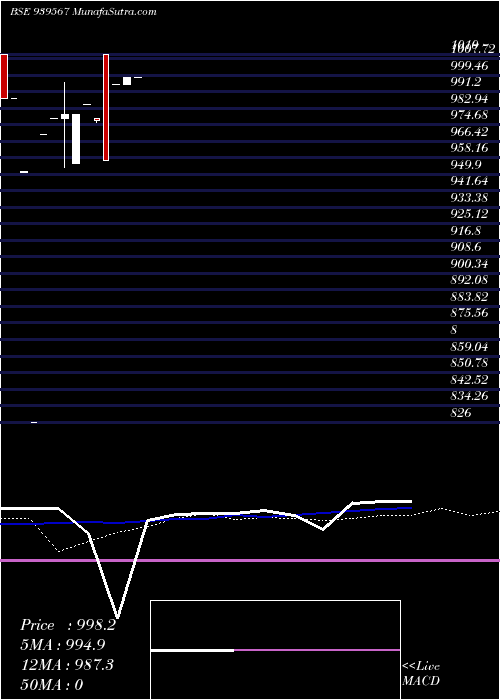The width and height of the screenshot is (500, 700).
Task: Click the 958.16 axis value
Action: tap(469, 148)
